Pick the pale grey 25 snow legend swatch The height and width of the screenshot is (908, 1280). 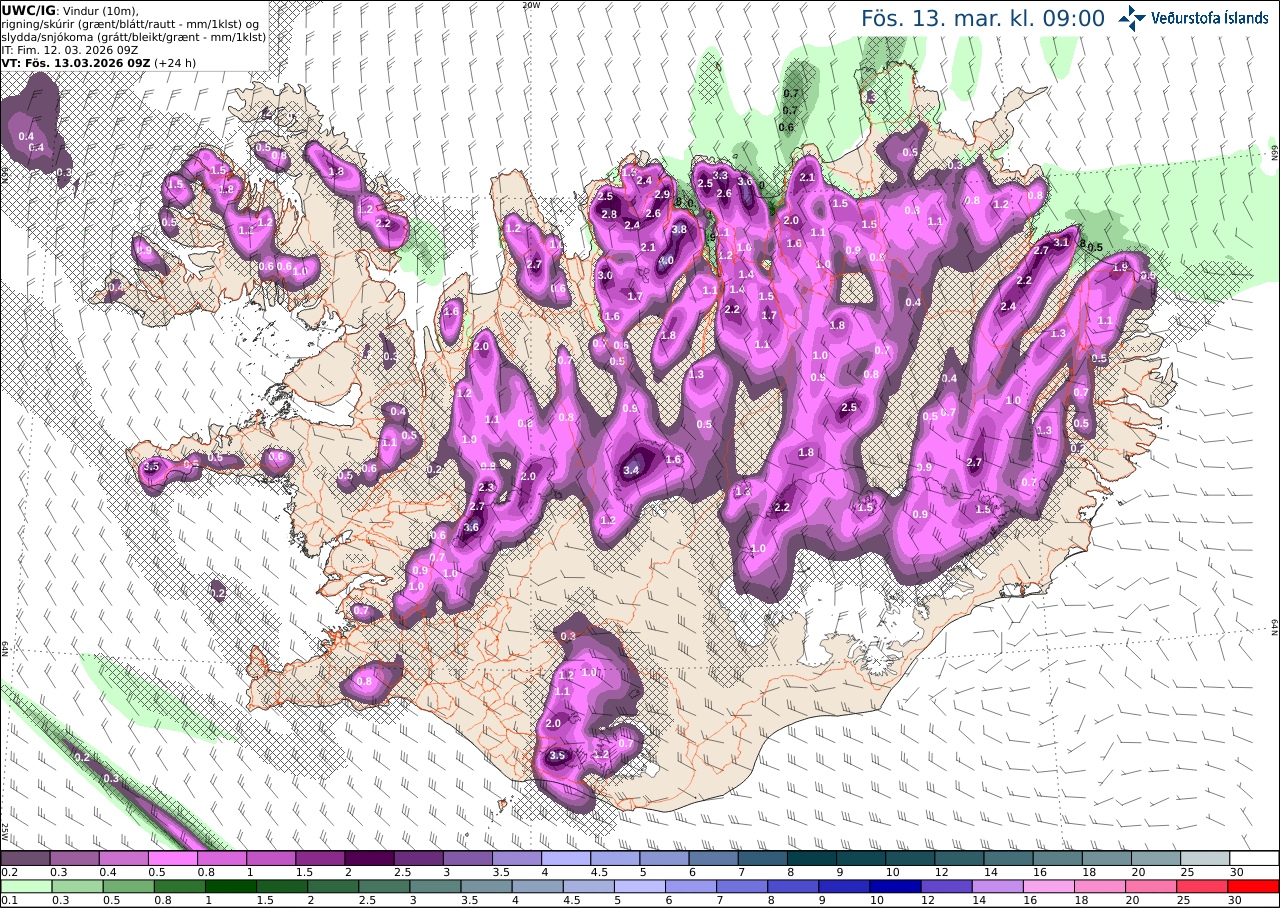pos(1205,858)
